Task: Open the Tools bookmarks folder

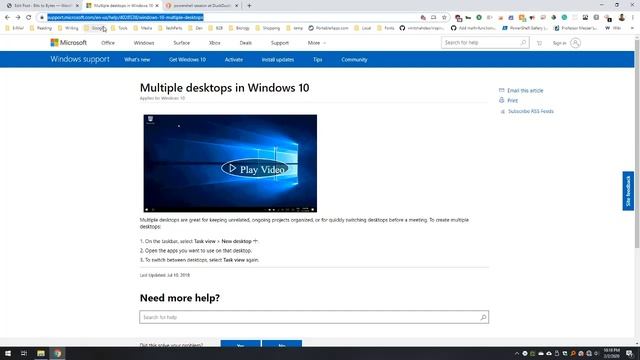Action: click(119, 28)
